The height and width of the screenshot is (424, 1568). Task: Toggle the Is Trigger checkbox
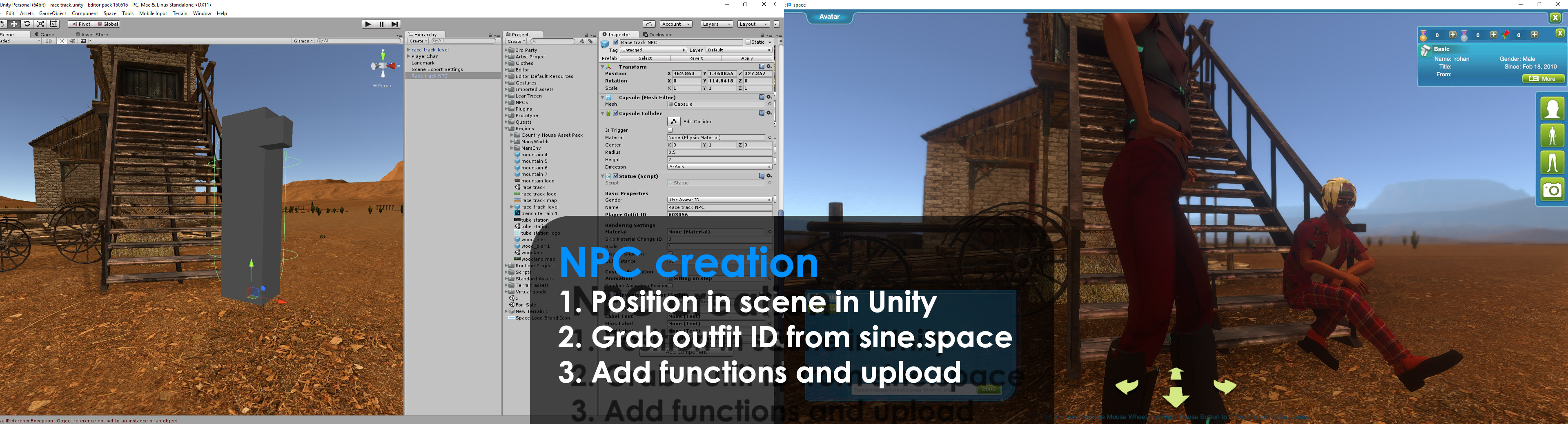pos(670,130)
